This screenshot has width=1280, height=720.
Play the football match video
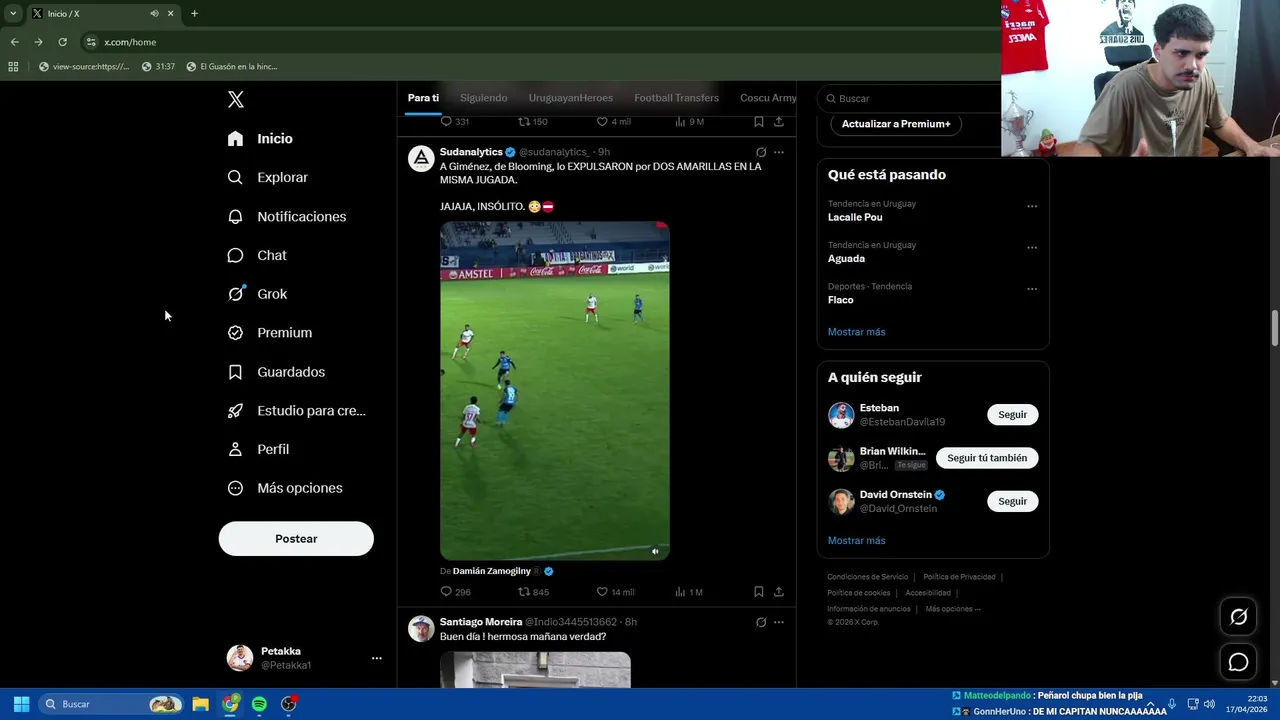pyautogui.click(x=555, y=390)
